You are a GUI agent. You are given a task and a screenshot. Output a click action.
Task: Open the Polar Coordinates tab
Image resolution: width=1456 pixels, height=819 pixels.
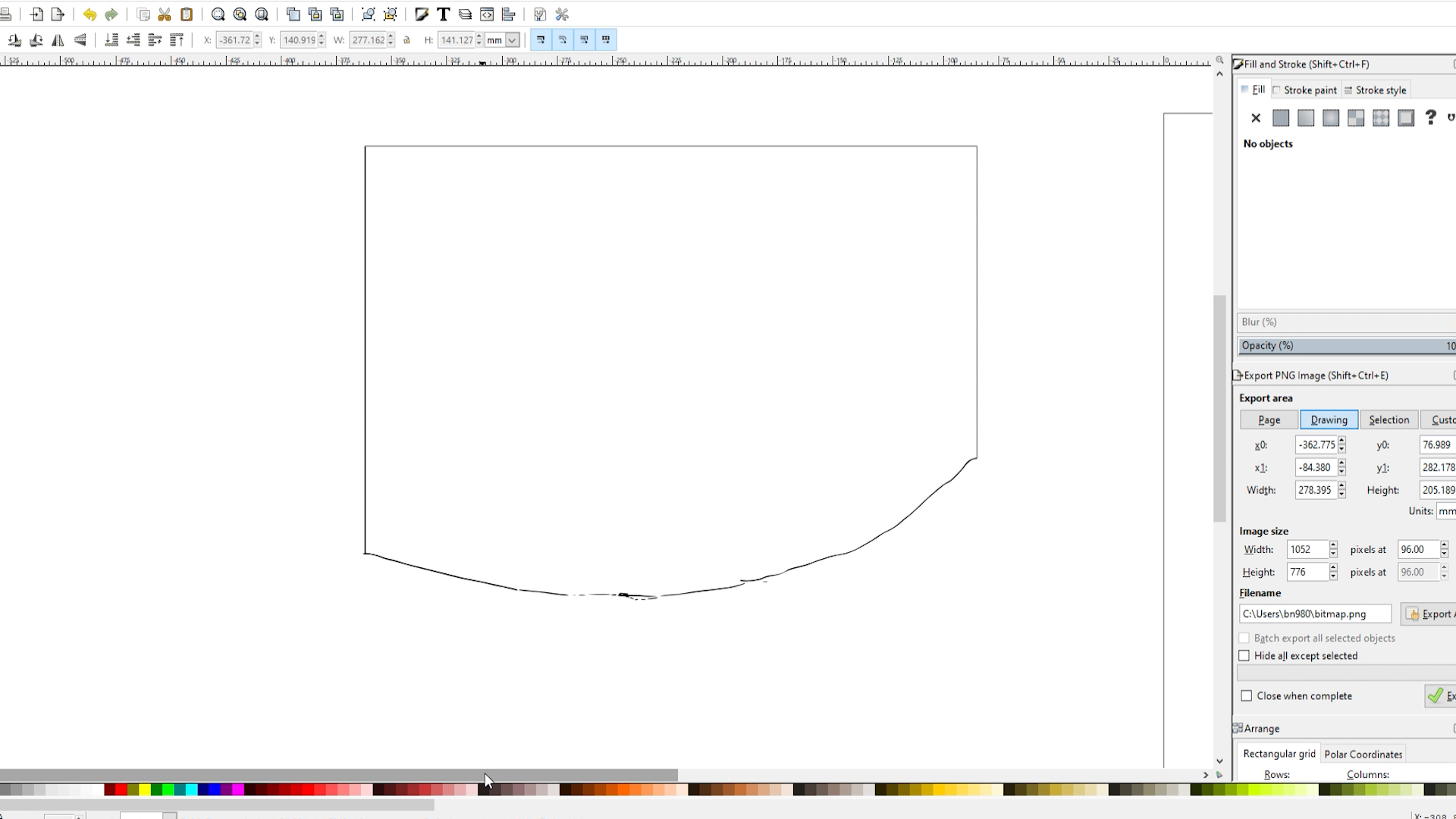coord(1363,755)
